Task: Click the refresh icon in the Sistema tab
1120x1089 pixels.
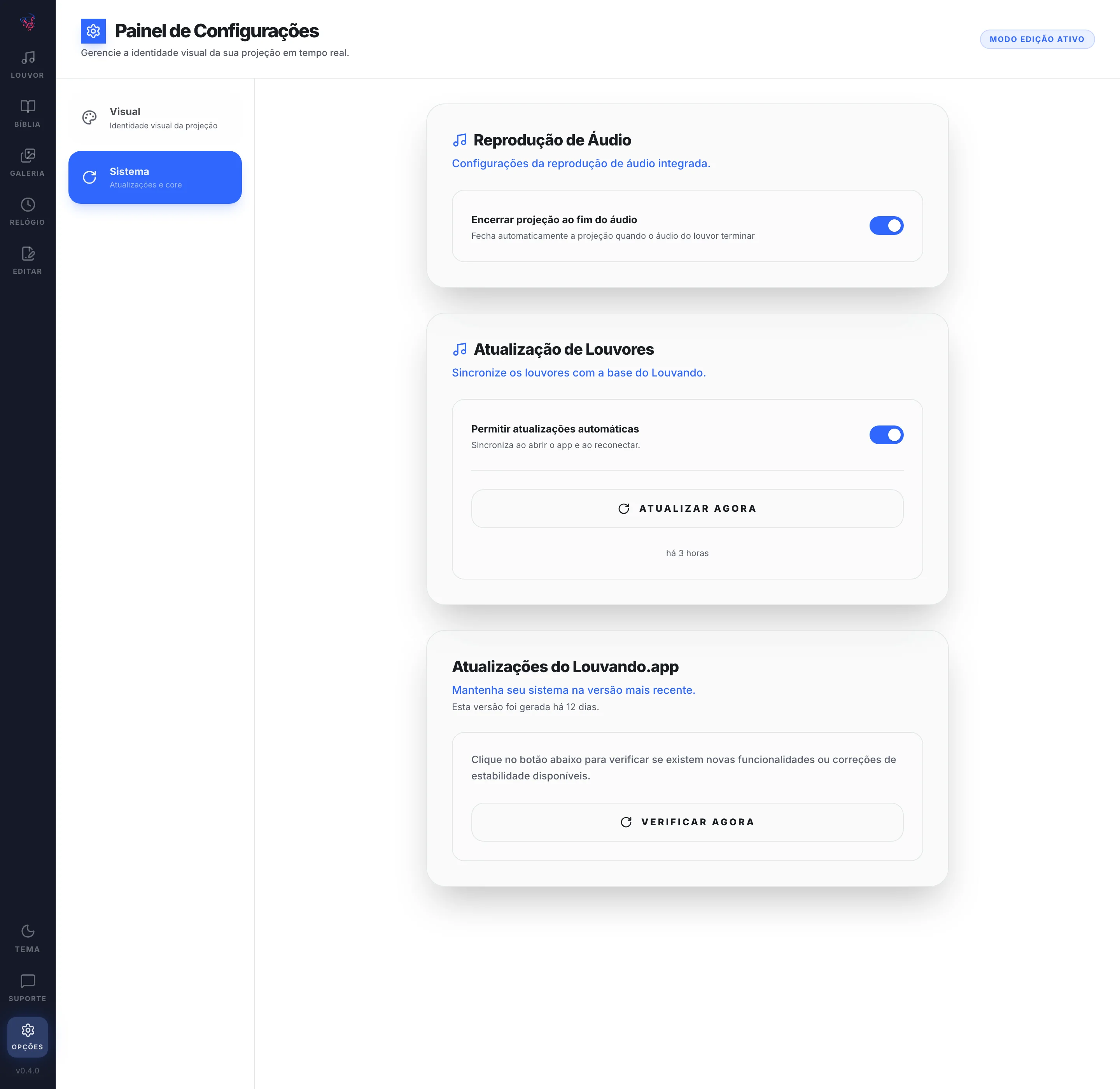Action: 89,177
